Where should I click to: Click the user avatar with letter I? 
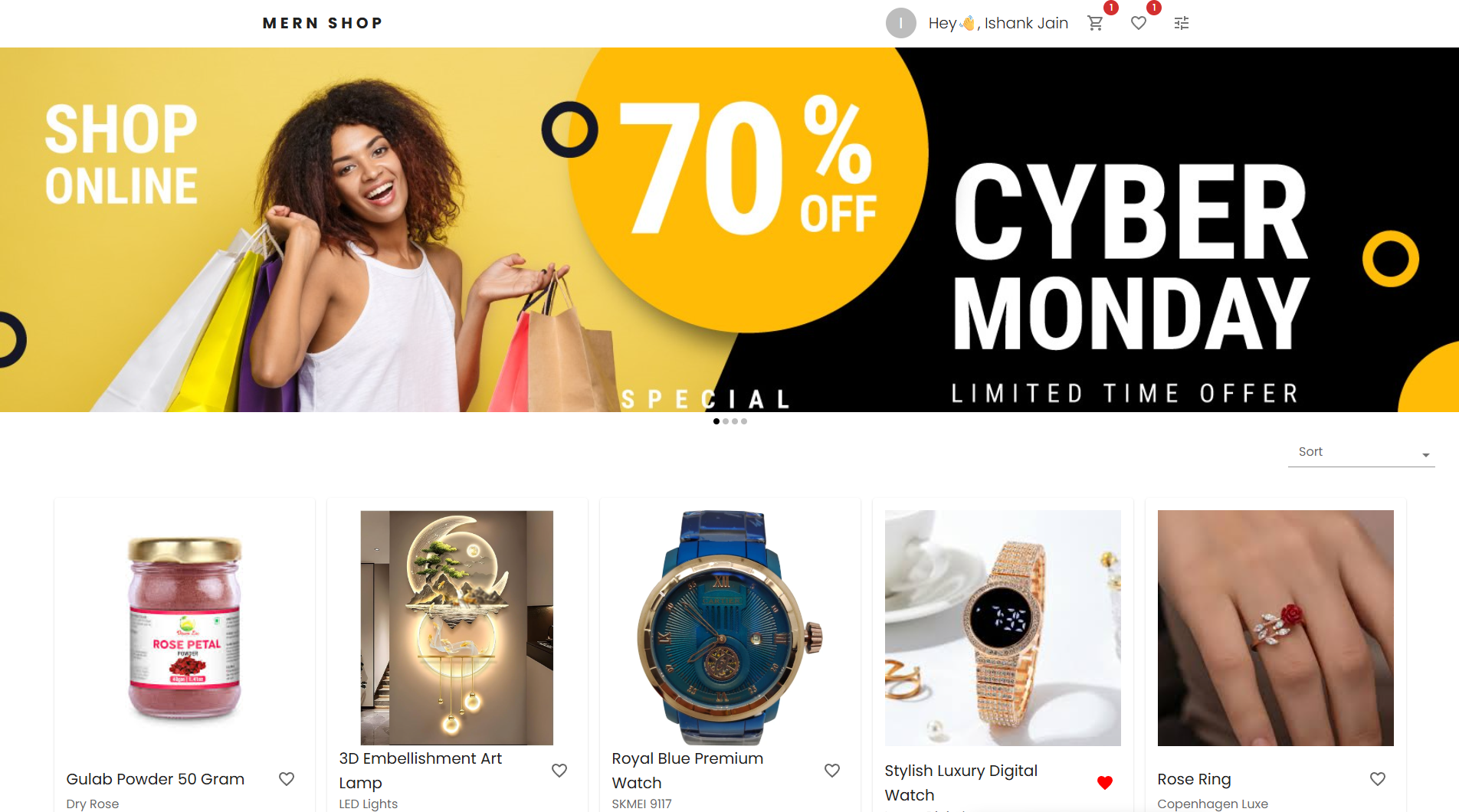coord(901,23)
